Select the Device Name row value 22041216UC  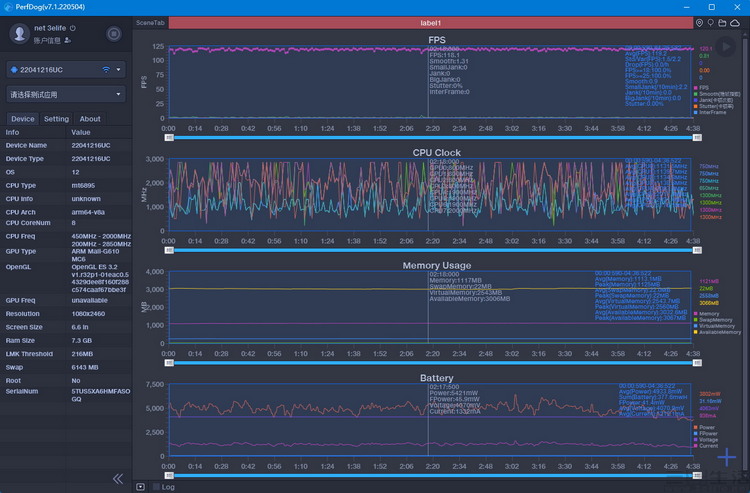(91, 145)
